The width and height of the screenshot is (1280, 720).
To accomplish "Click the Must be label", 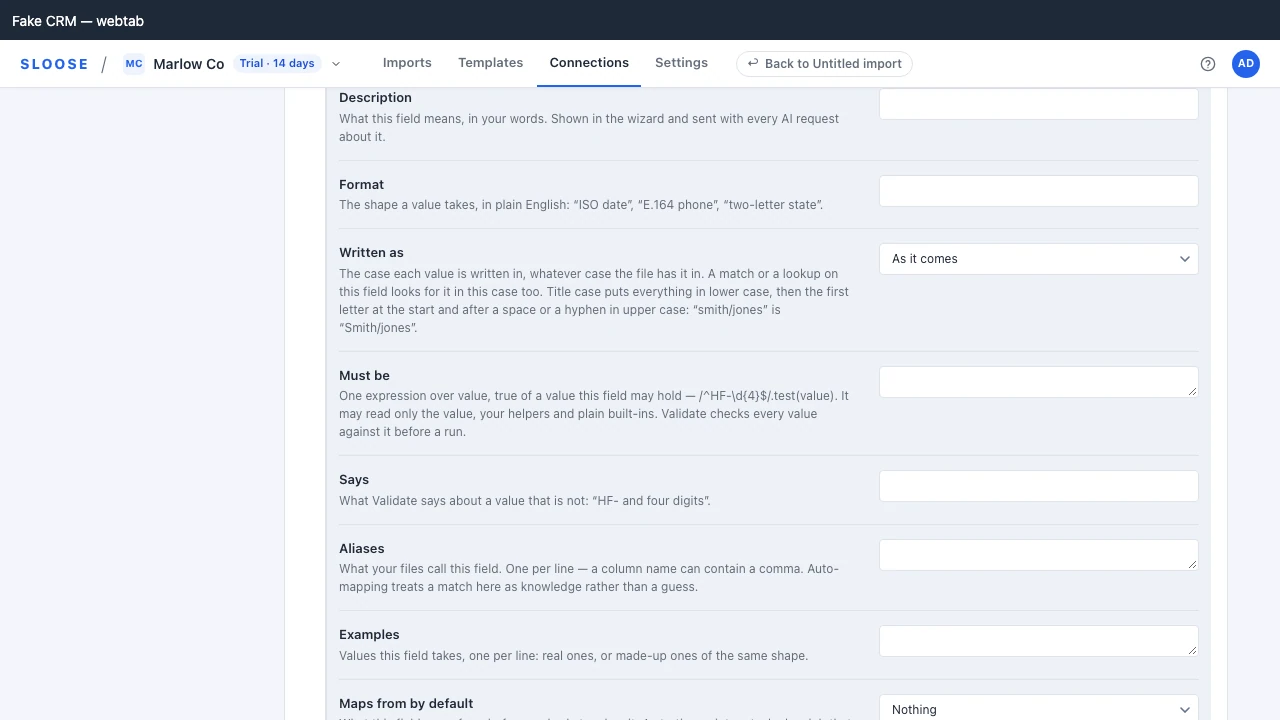I will pos(364,376).
